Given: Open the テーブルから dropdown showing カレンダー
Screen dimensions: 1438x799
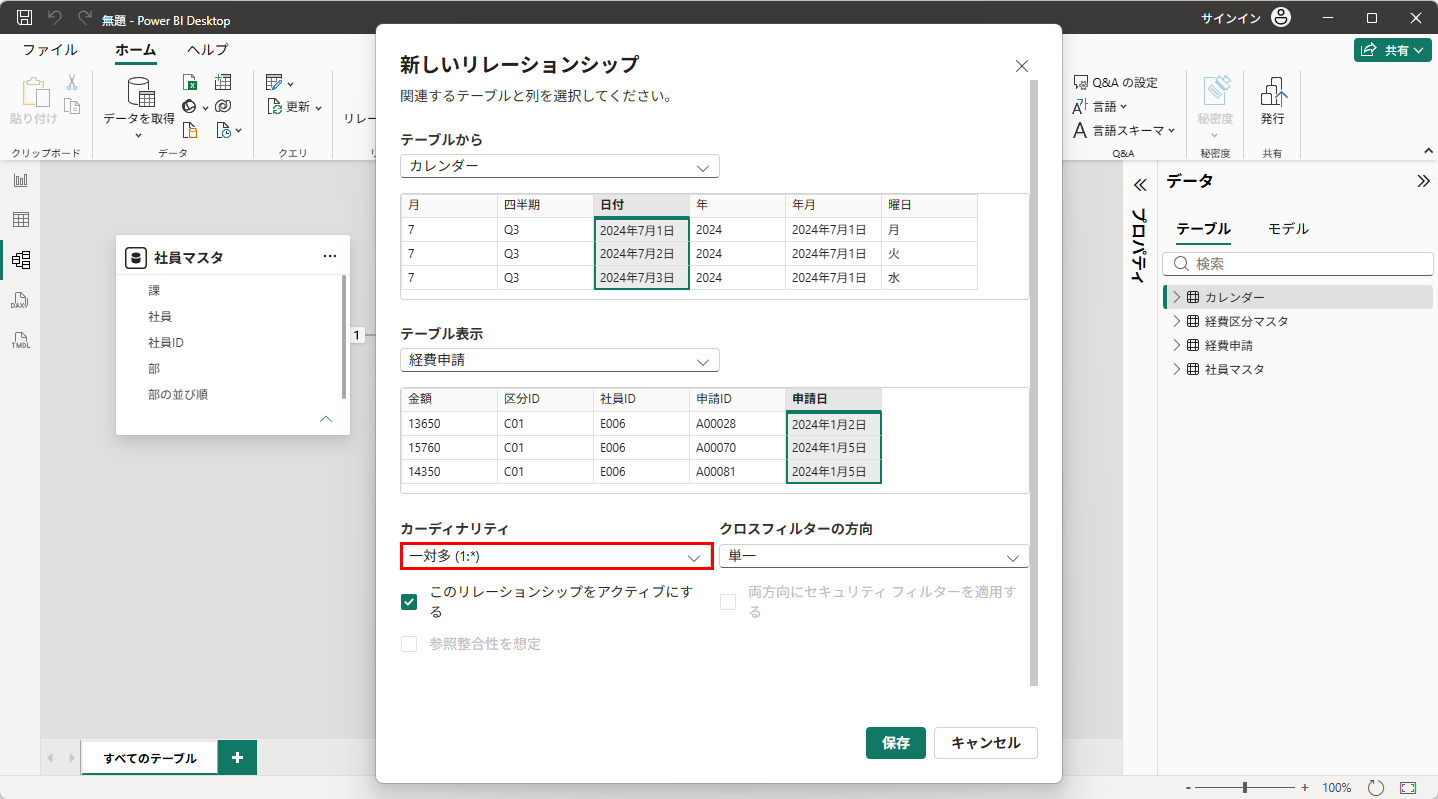Looking at the screenshot, I should pyautogui.click(x=560, y=166).
